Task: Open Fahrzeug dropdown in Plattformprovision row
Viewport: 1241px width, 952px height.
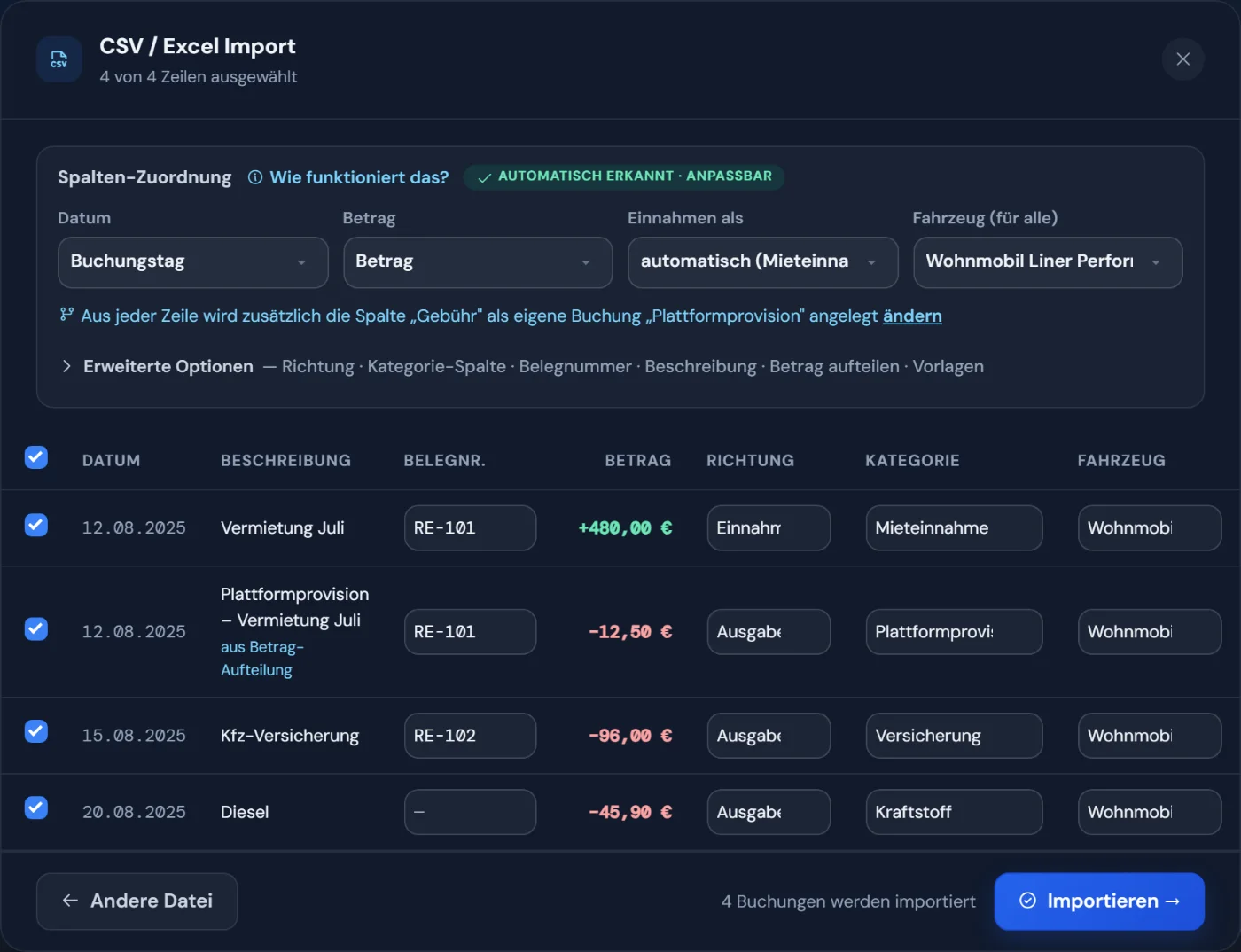Action: pyautogui.click(x=1150, y=632)
